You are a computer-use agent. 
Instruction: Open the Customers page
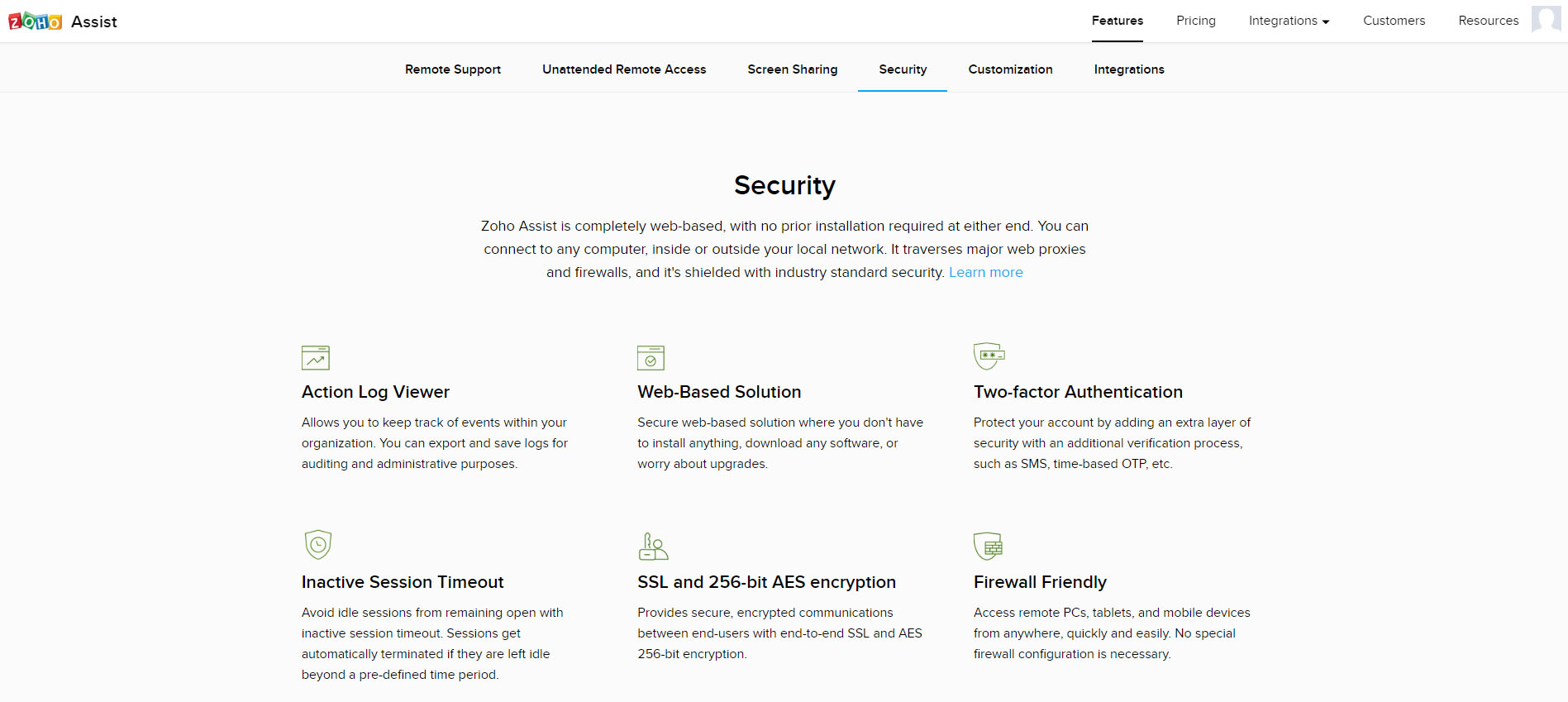click(x=1394, y=21)
